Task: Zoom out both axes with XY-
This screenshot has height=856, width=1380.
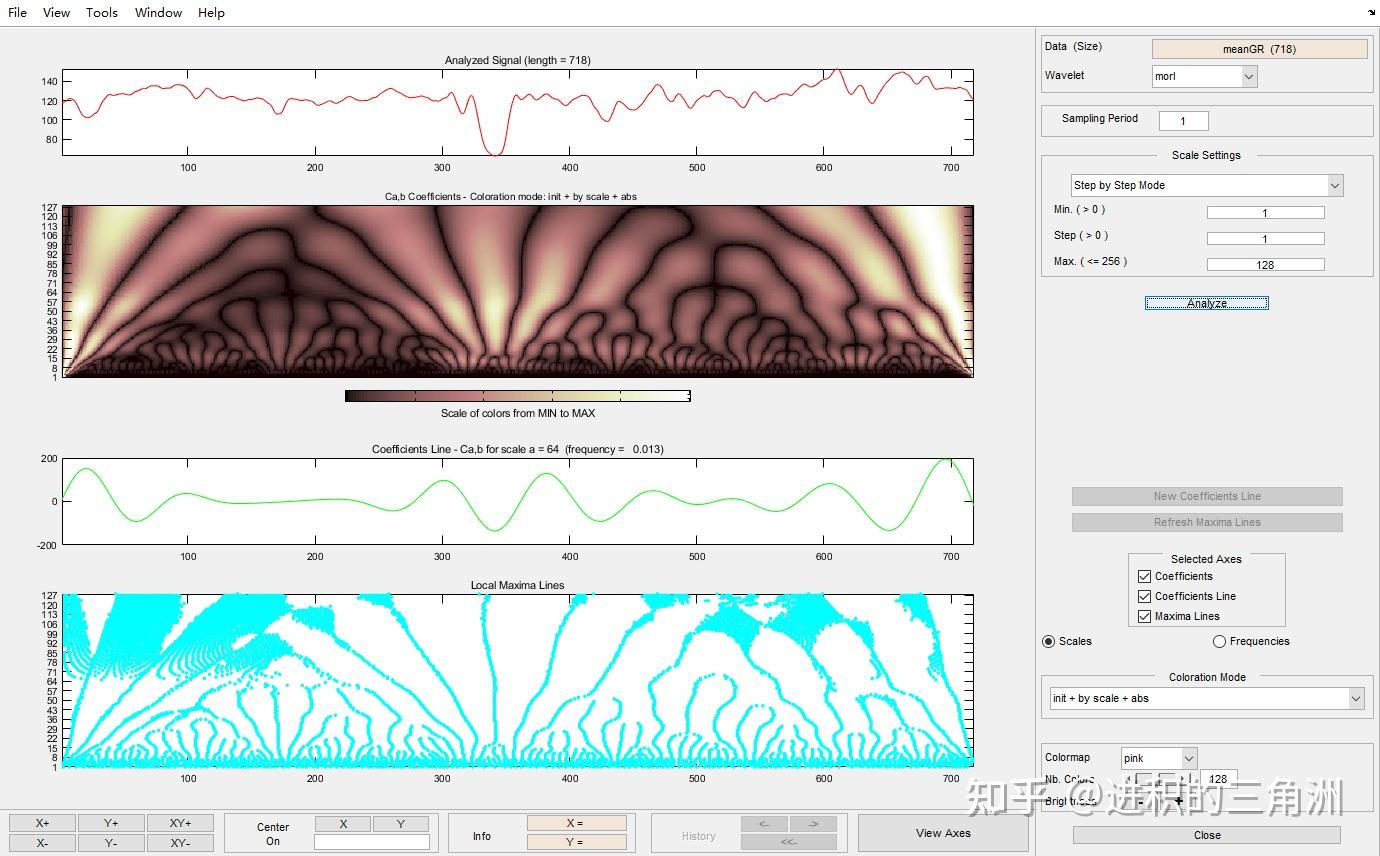Action: point(180,843)
